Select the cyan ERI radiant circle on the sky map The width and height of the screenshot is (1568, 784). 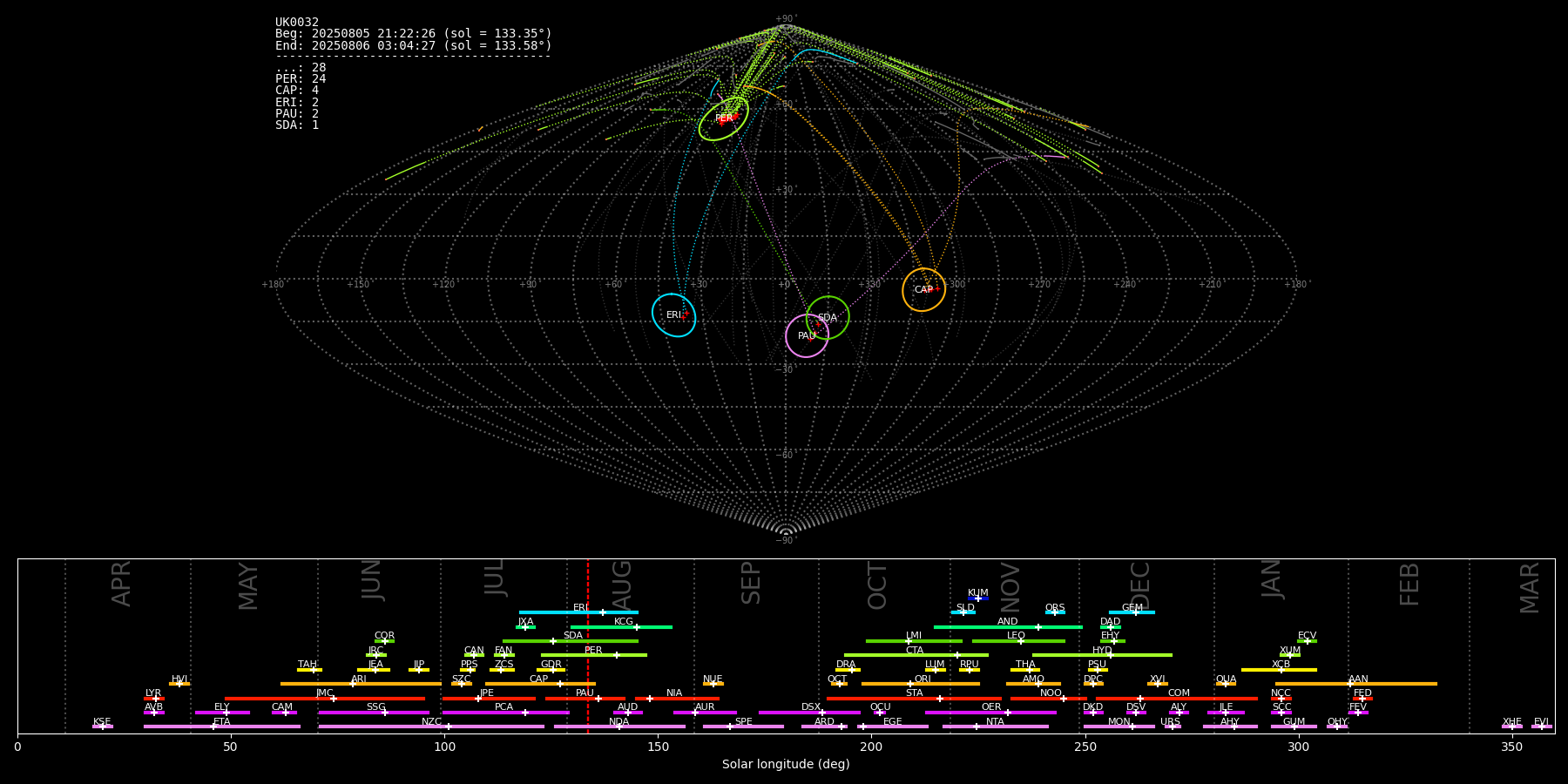(x=674, y=314)
